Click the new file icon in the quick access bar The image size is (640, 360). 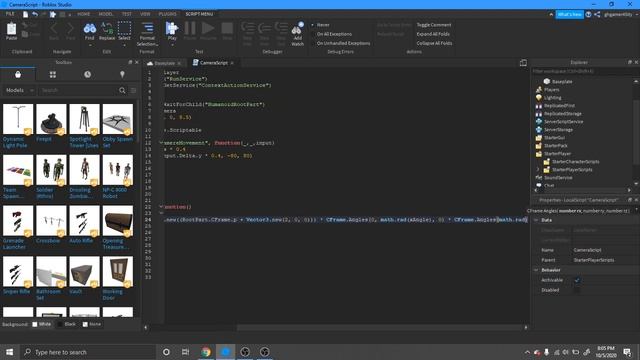pyautogui.click(x=25, y=14)
